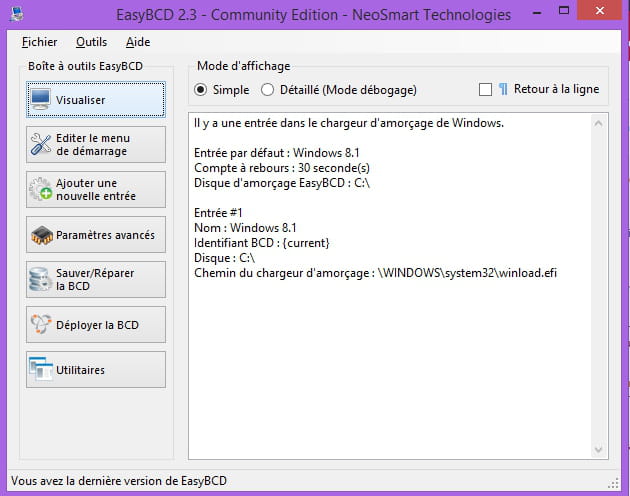
Task: Click the line 'Disque : C:\' under Entrée #1
Action: coord(224,258)
